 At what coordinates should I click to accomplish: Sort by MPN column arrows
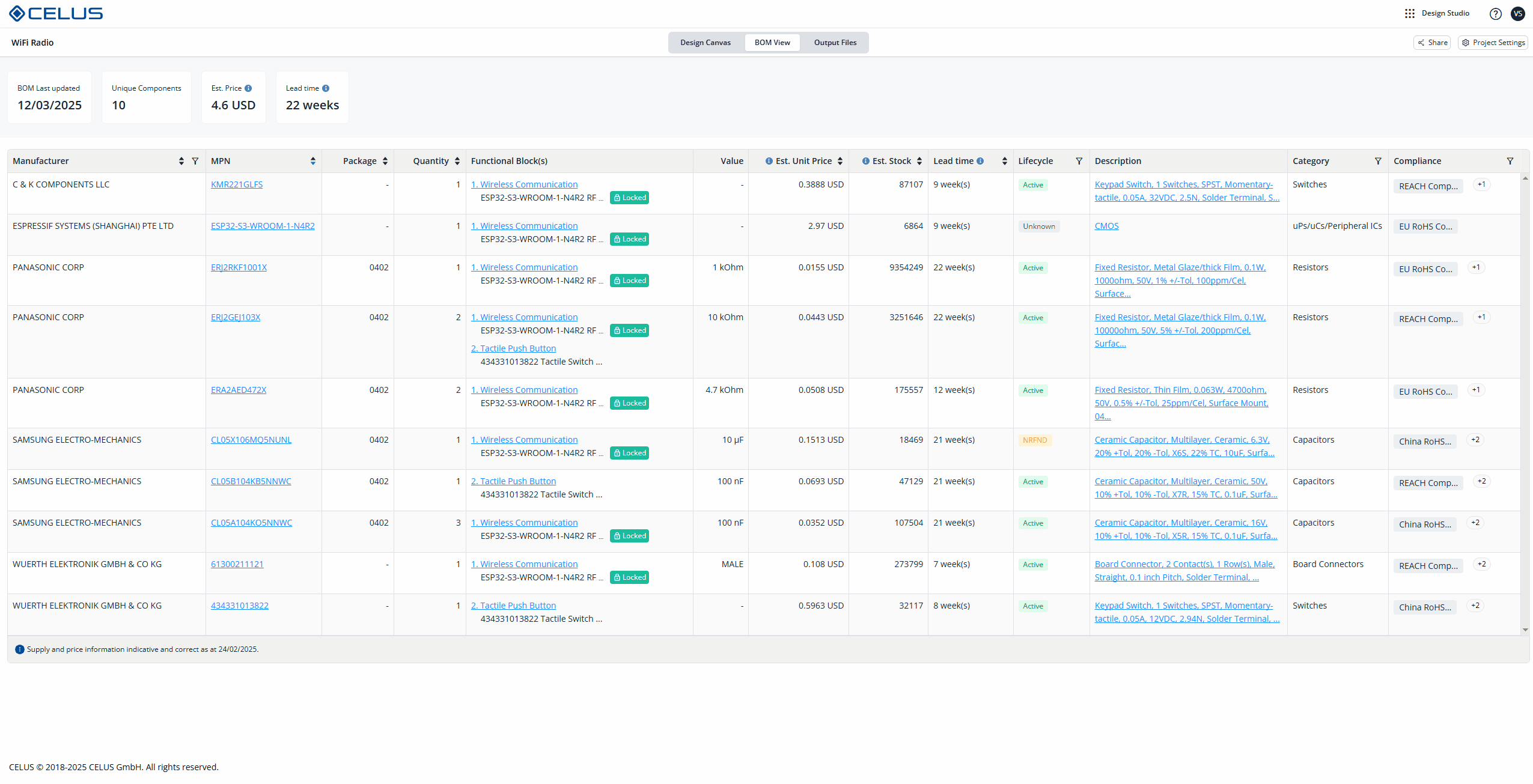[x=313, y=161]
